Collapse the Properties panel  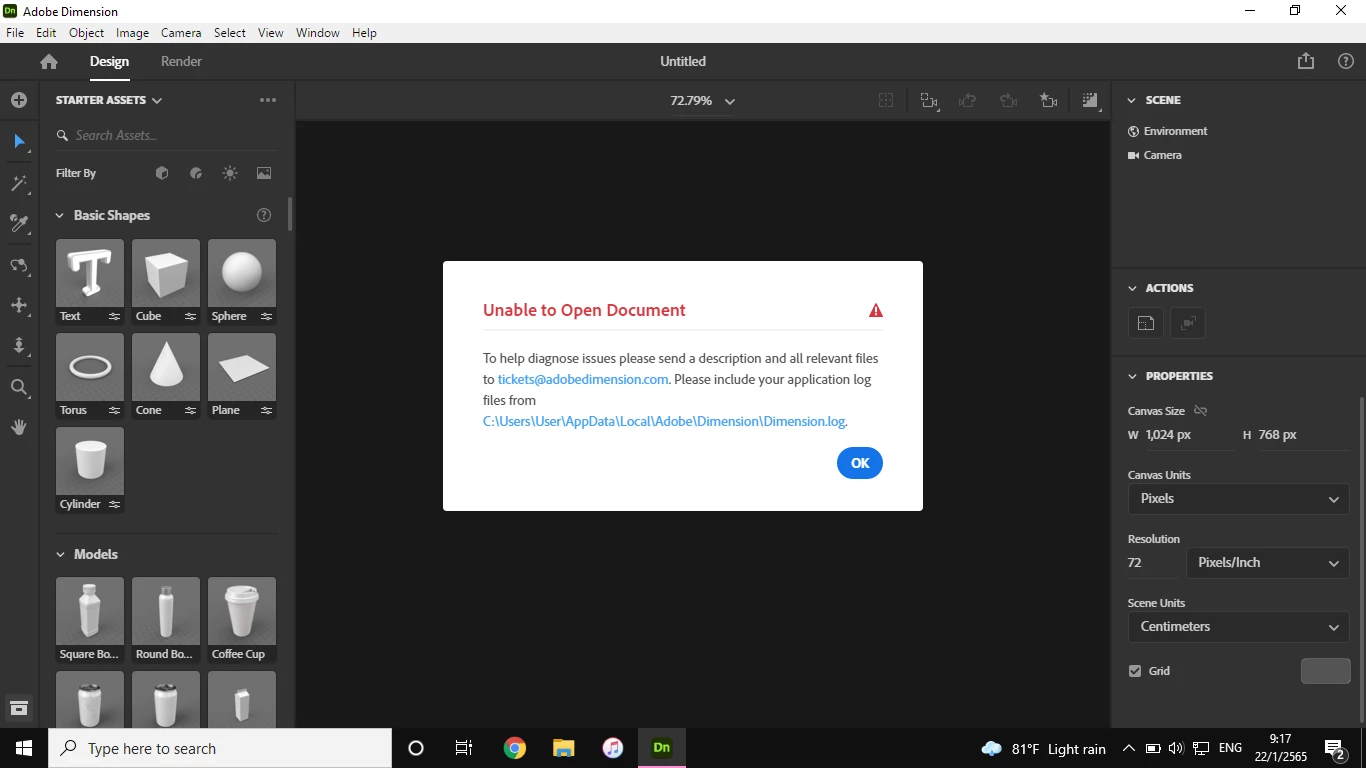(1132, 376)
